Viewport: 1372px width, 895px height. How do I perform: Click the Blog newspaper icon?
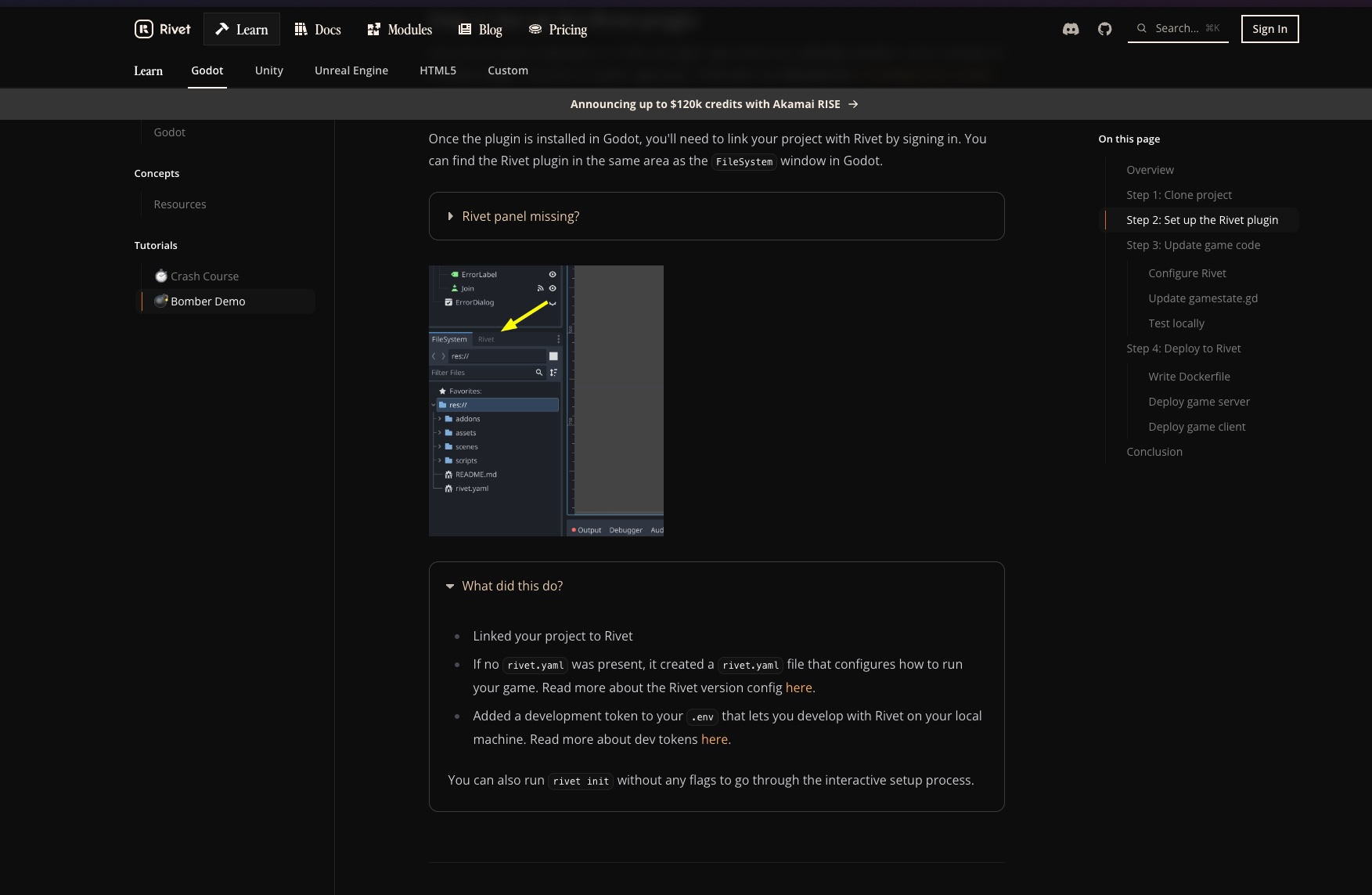click(465, 29)
